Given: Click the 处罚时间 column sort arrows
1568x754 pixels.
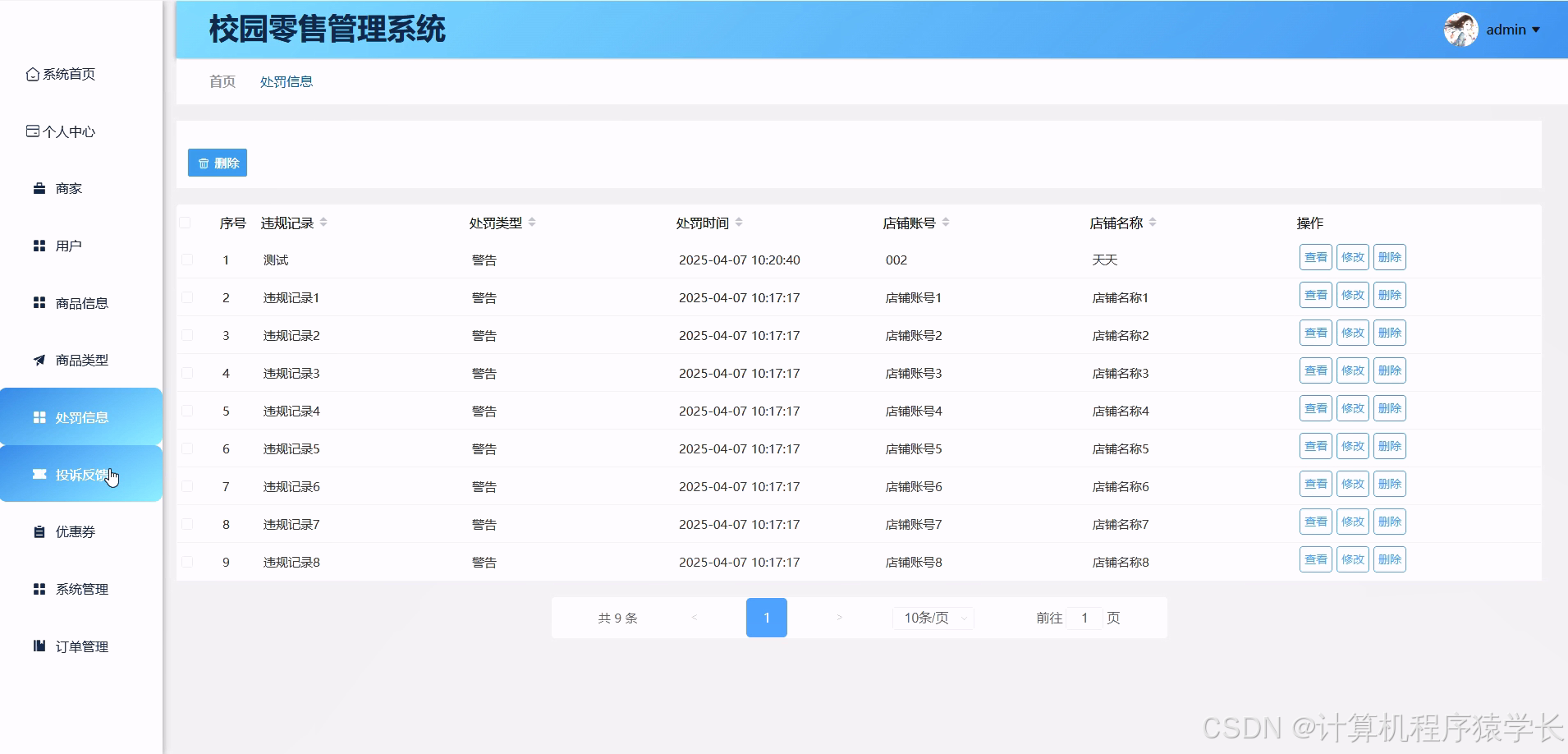Looking at the screenshot, I should pyautogui.click(x=738, y=222).
